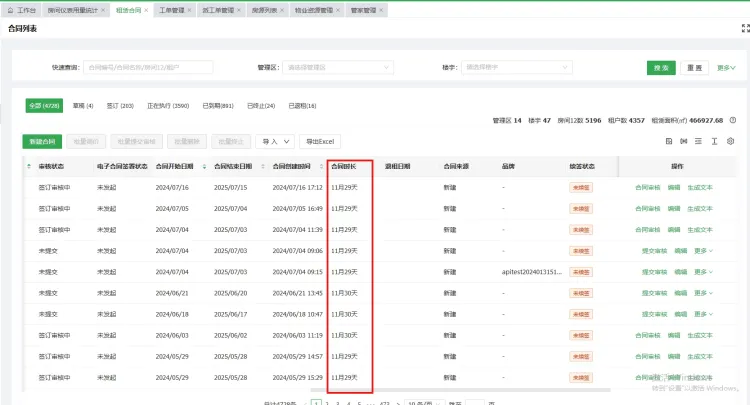Click the 导出Excel button
This screenshot has width=750, height=405.
click(320, 142)
